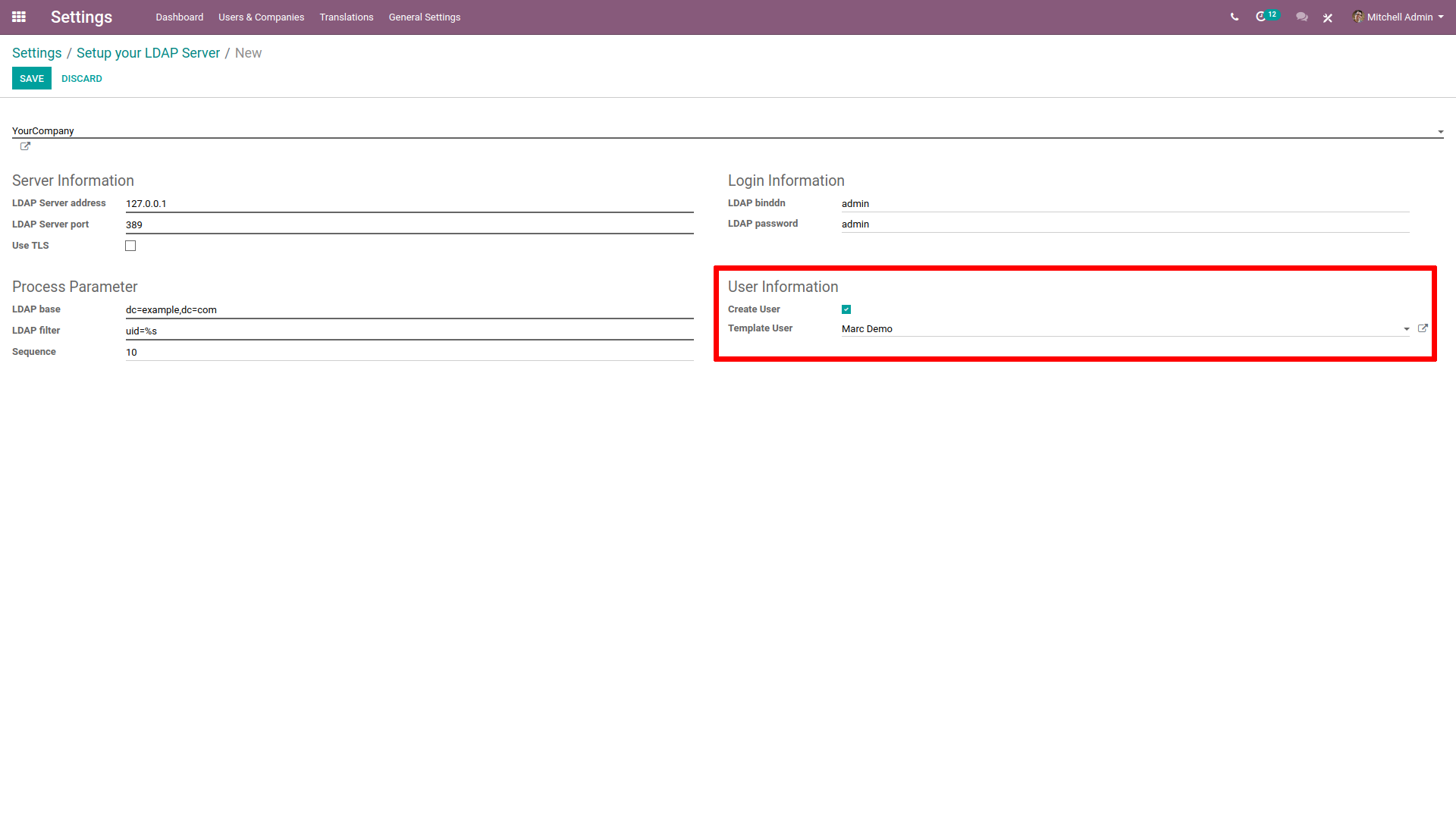Click the Mitchell Admin profile icon
This screenshot has width=1456, height=819.
1358,17
